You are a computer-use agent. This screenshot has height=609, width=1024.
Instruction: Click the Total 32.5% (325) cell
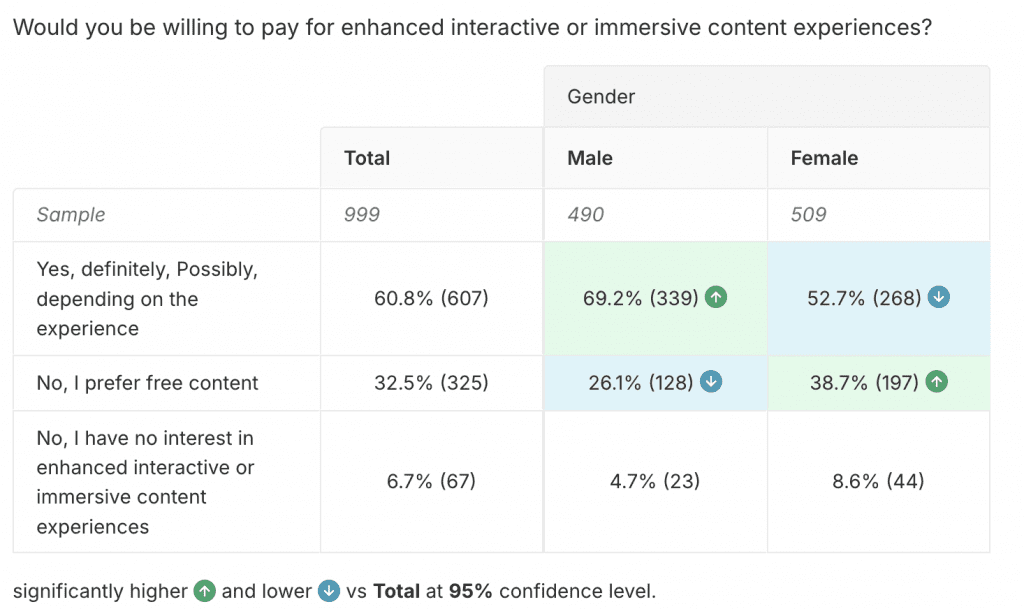pos(432,383)
